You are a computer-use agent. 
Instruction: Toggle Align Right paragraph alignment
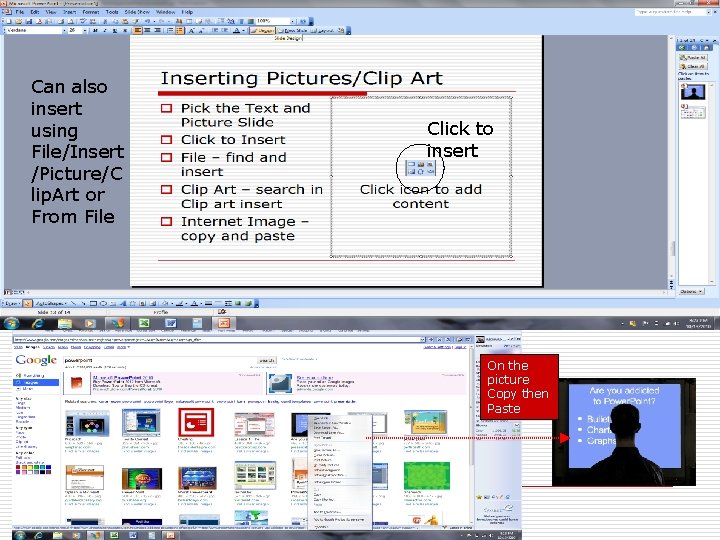pyautogui.click(x=157, y=30)
